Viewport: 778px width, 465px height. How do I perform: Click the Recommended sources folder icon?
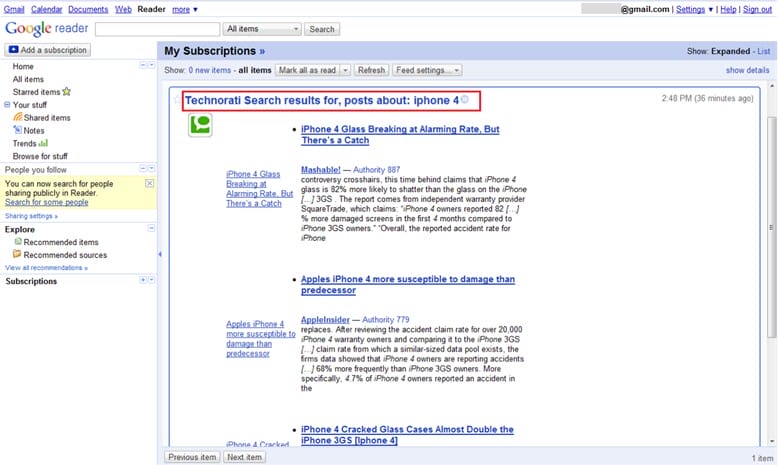pyautogui.click(x=17, y=255)
